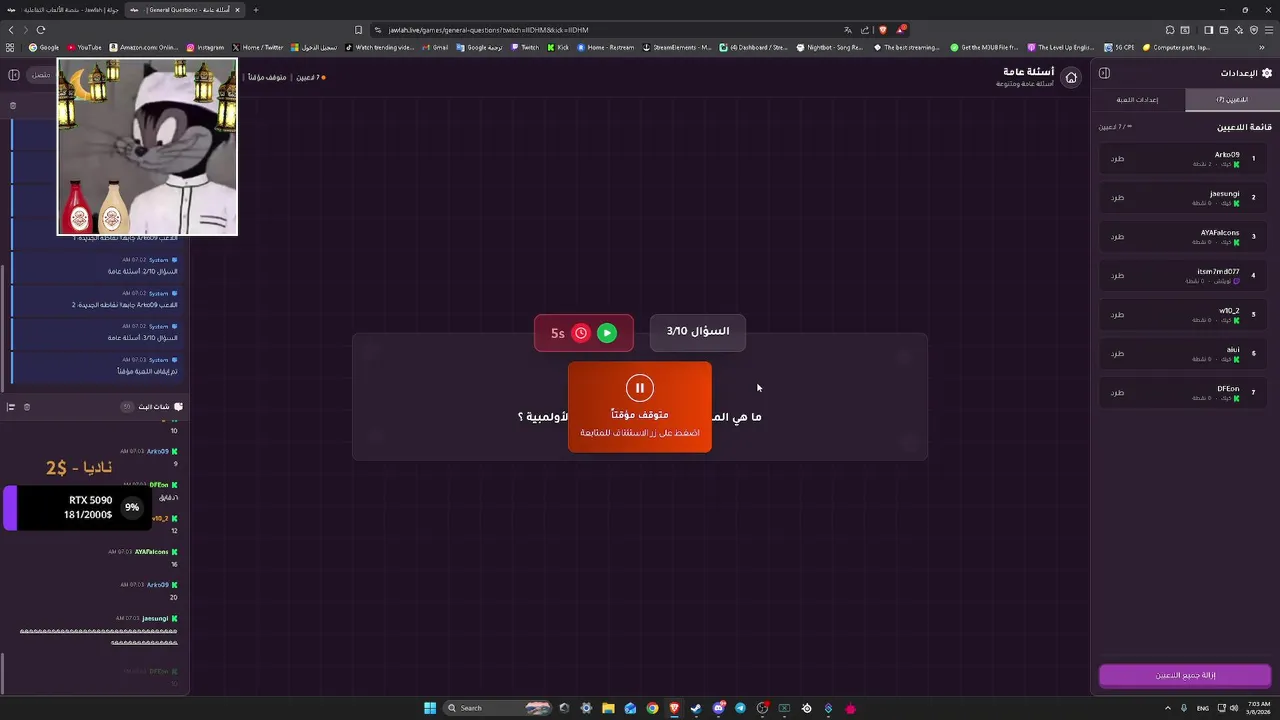Click the browser back arrow

pyautogui.click(x=11, y=30)
